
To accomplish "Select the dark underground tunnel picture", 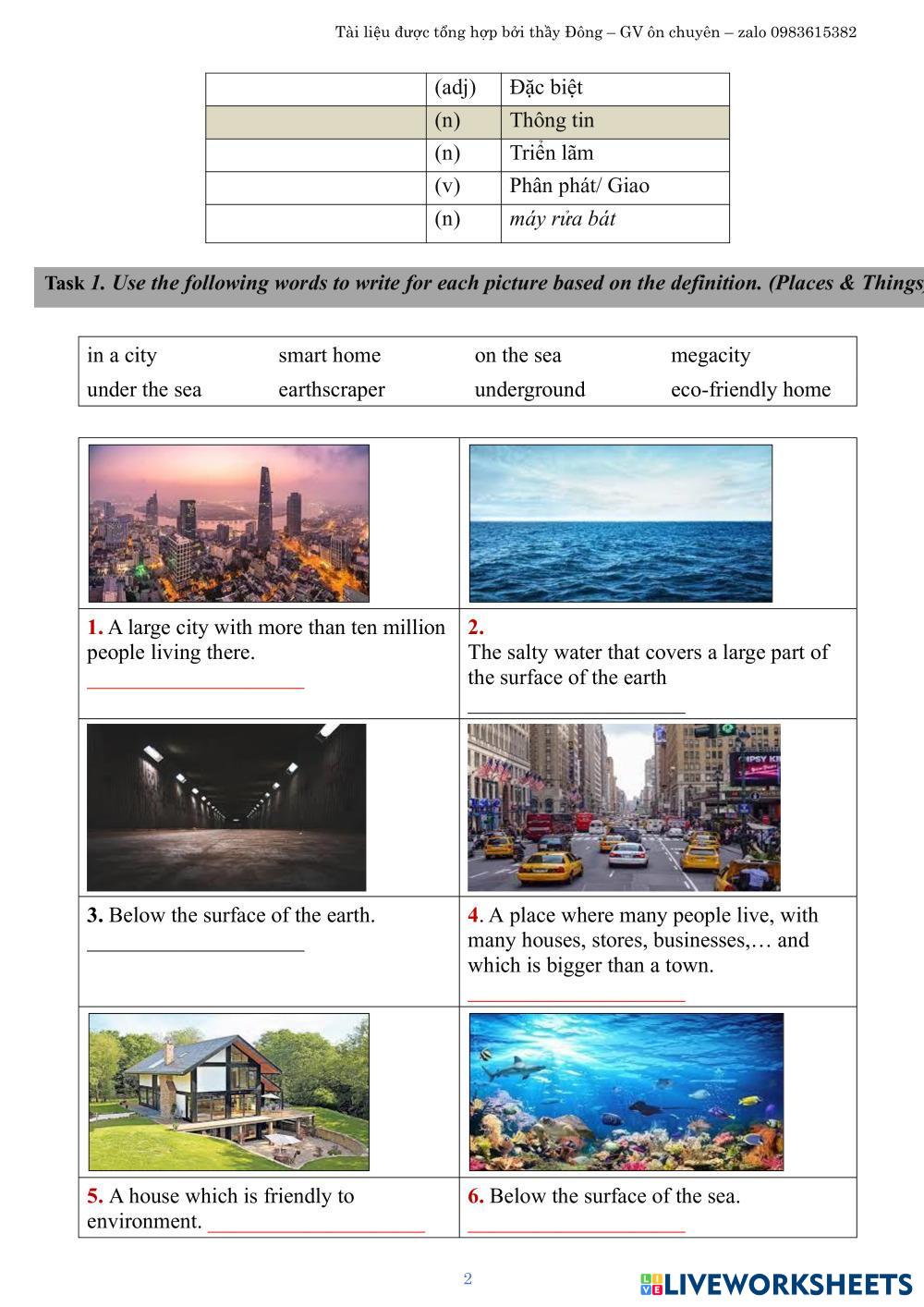I will (x=226, y=807).
